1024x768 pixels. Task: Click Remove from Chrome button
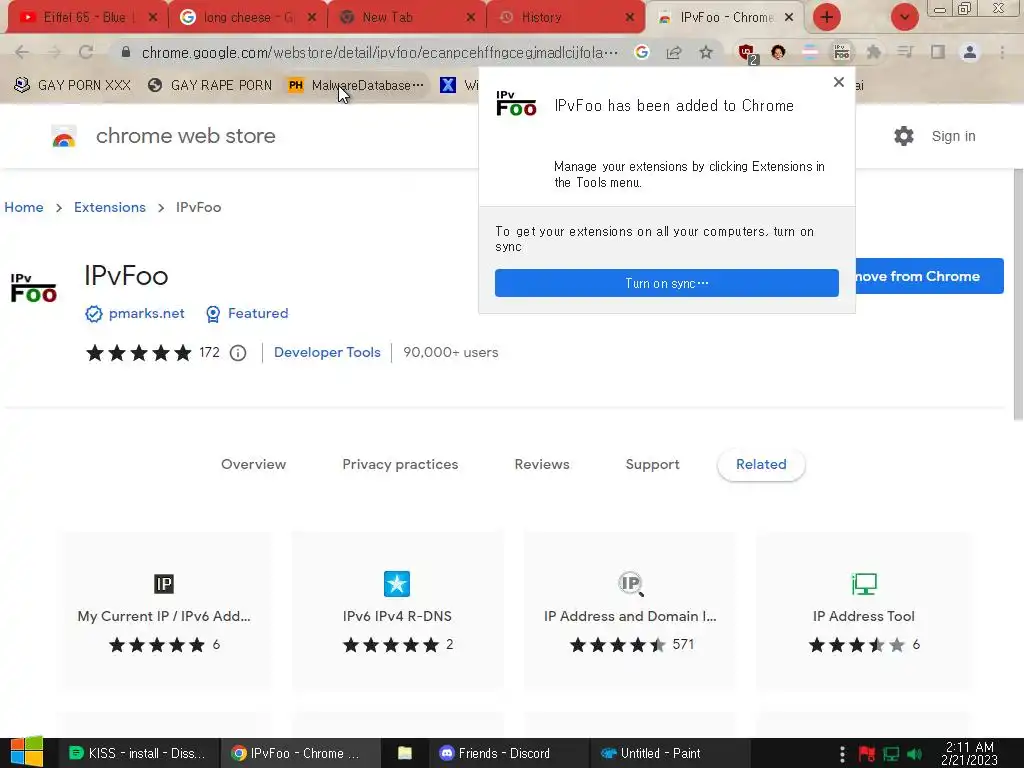tap(929, 276)
